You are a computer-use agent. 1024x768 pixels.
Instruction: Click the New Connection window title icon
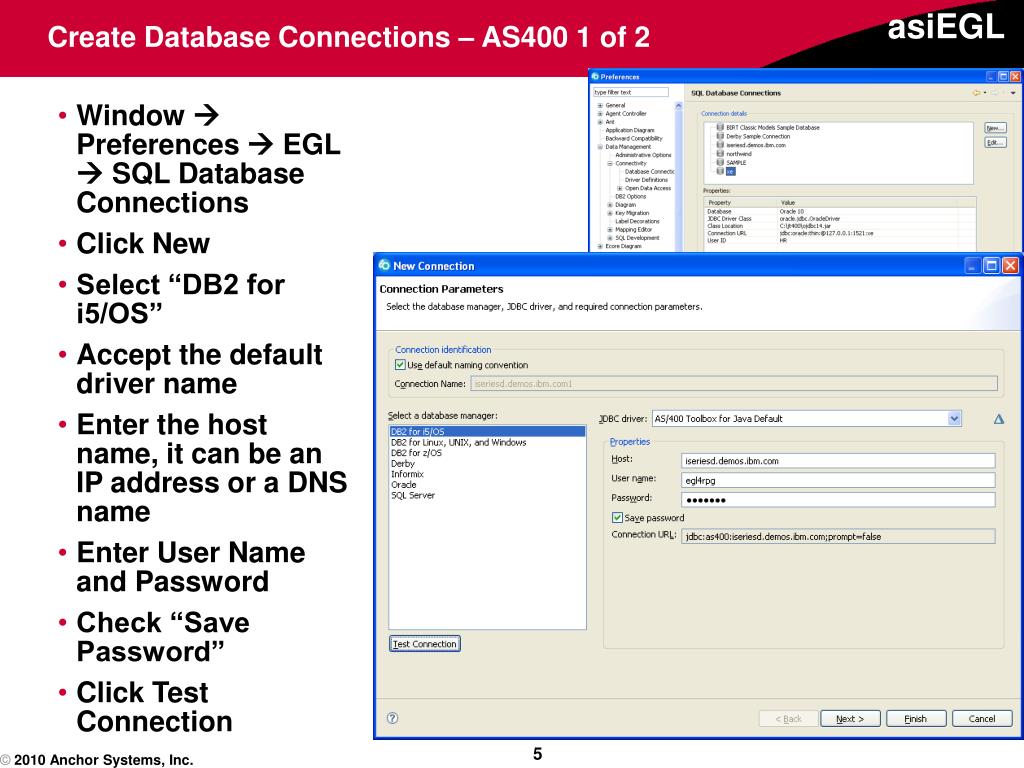tap(384, 265)
